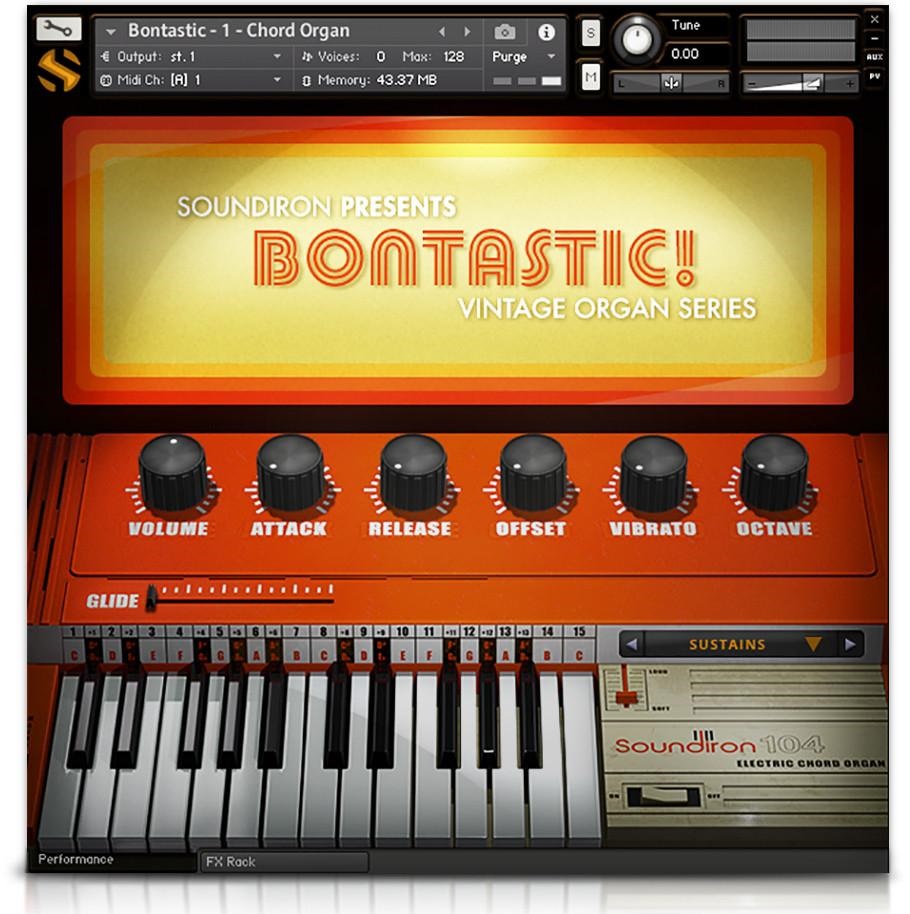Toggle the M mute button

[x=591, y=77]
